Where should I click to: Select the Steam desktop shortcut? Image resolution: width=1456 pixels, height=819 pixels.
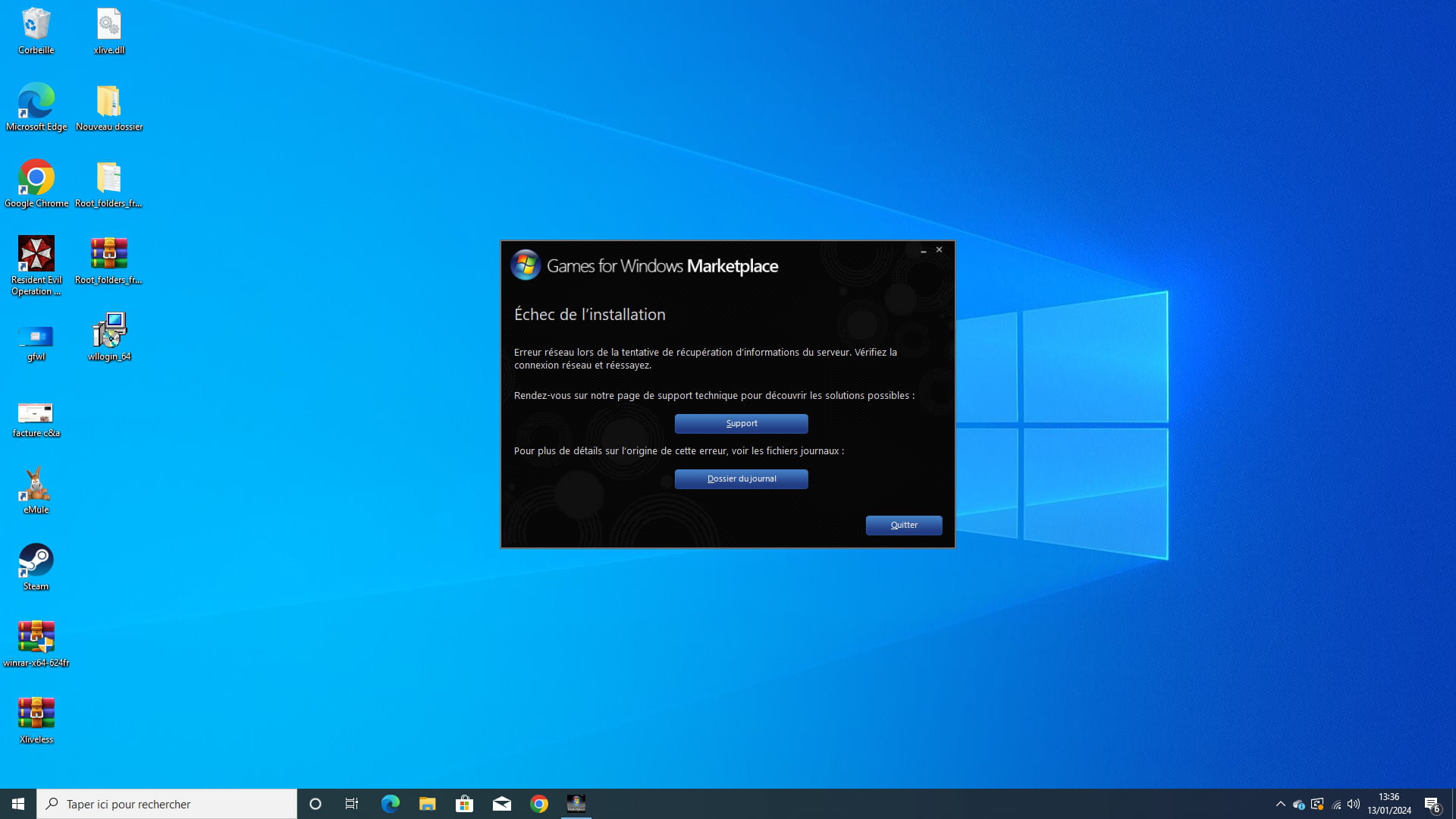click(36, 567)
